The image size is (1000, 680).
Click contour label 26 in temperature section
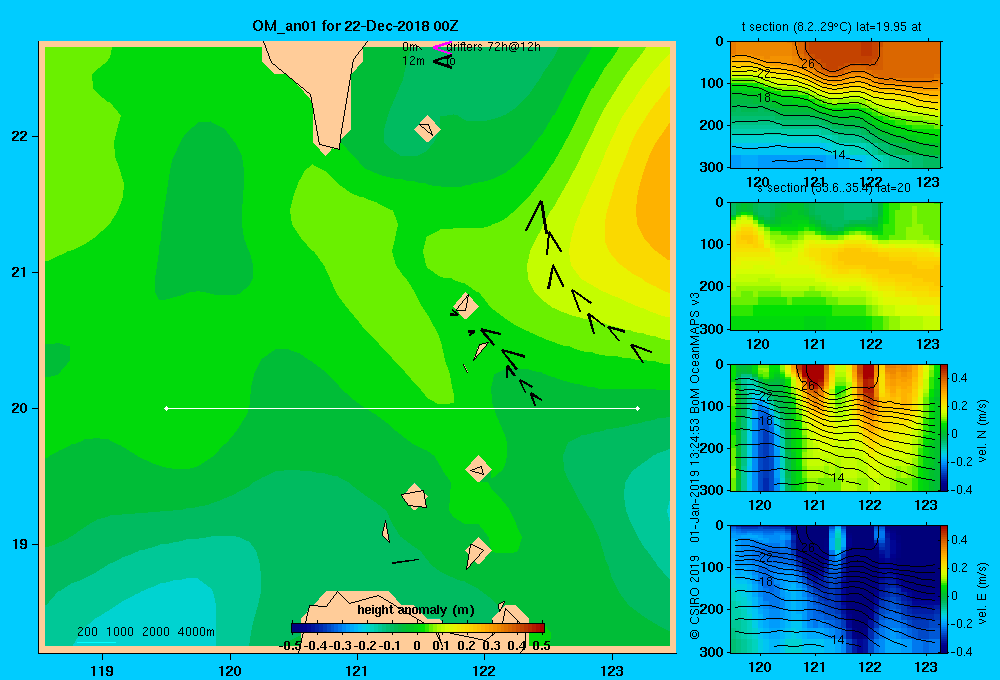(807, 64)
